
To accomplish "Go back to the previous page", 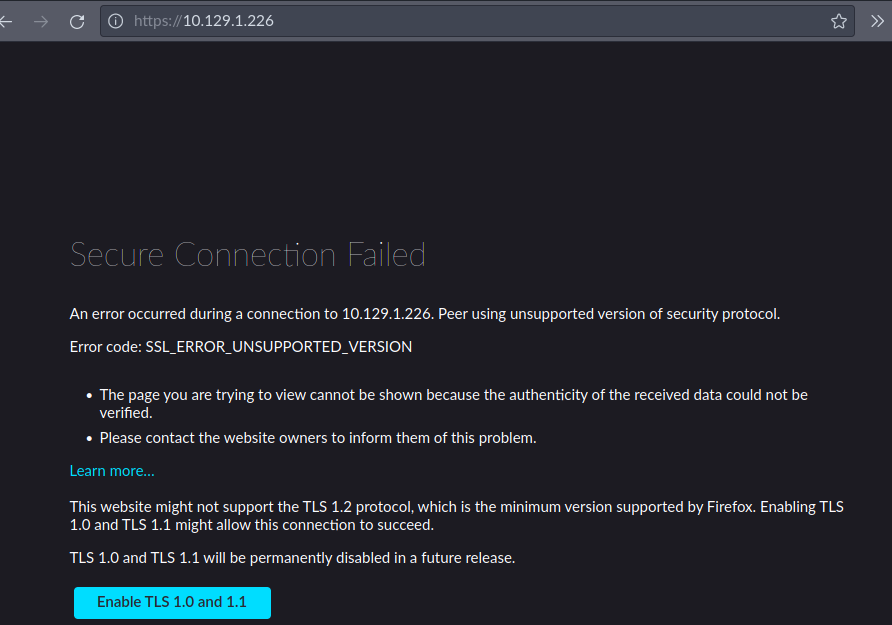I will [x=6, y=22].
